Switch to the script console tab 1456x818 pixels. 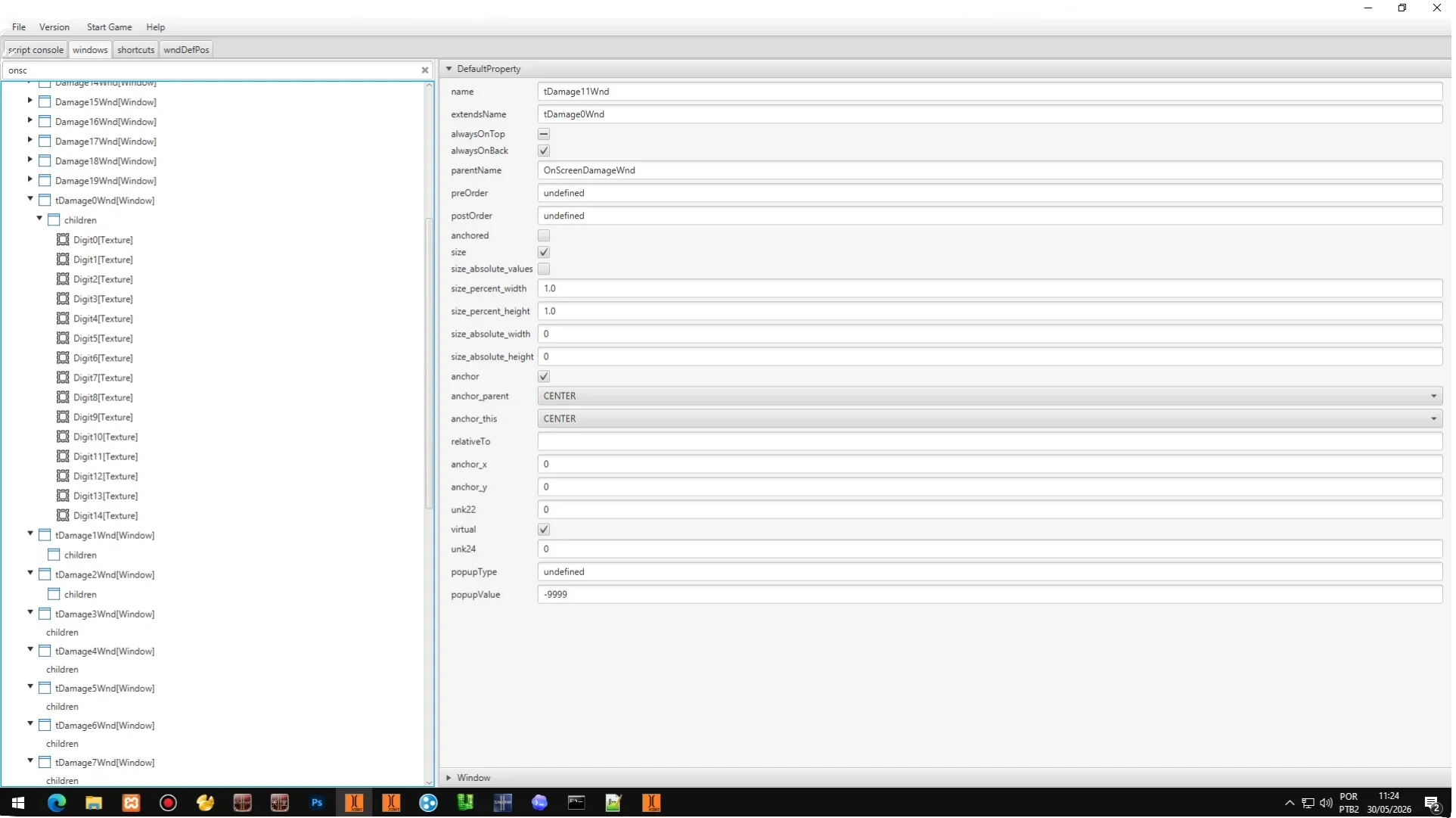[36, 50]
